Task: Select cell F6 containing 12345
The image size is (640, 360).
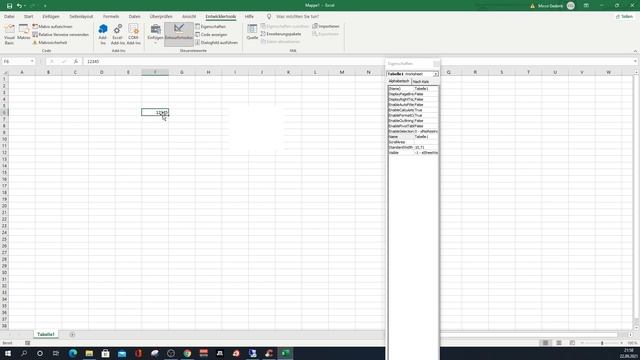Action: pyautogui.click(x=155, y=112)
